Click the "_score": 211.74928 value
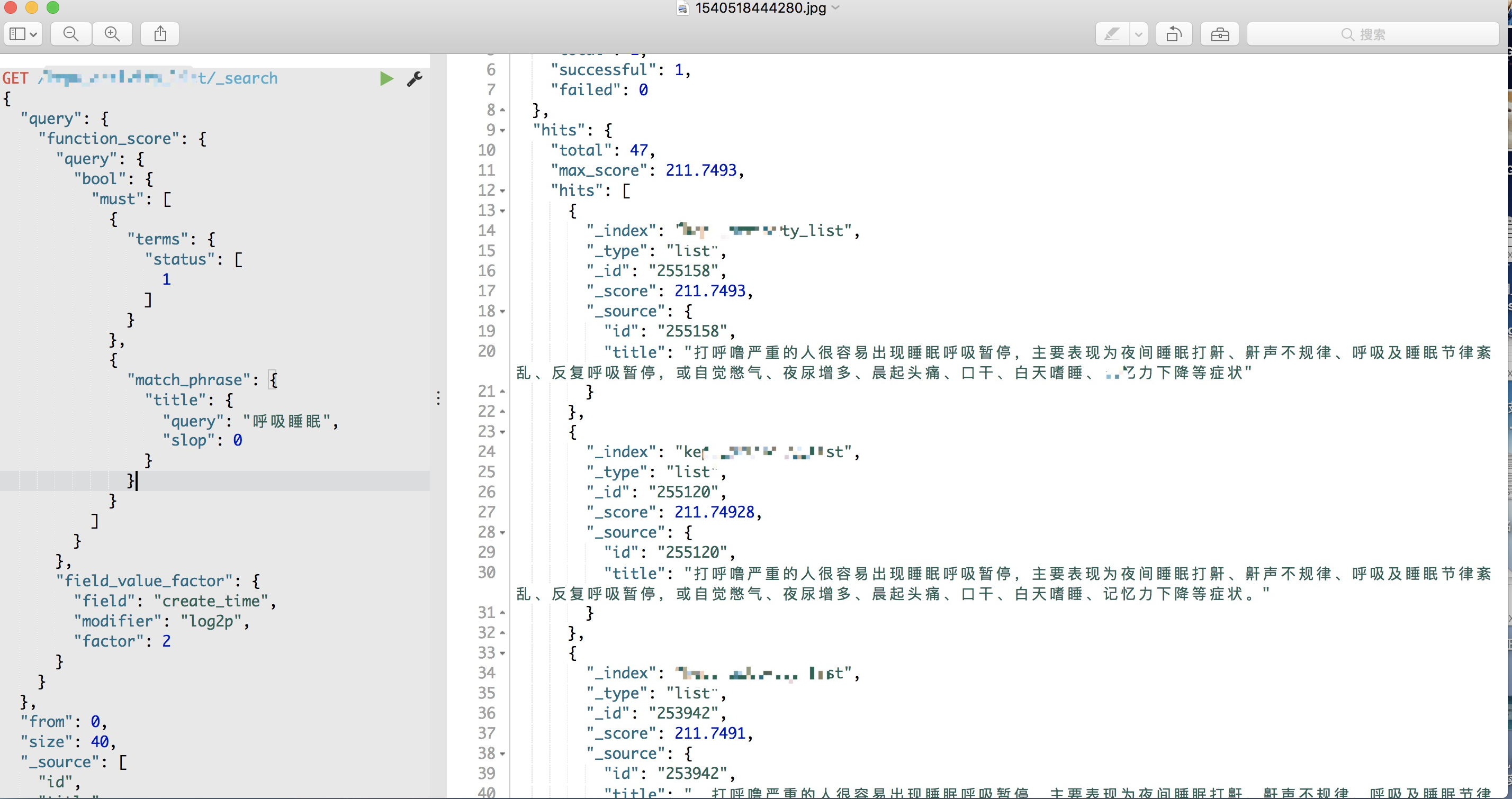Image resolution: width=1512 pixels, height=799 pixels. click(714, 512)
